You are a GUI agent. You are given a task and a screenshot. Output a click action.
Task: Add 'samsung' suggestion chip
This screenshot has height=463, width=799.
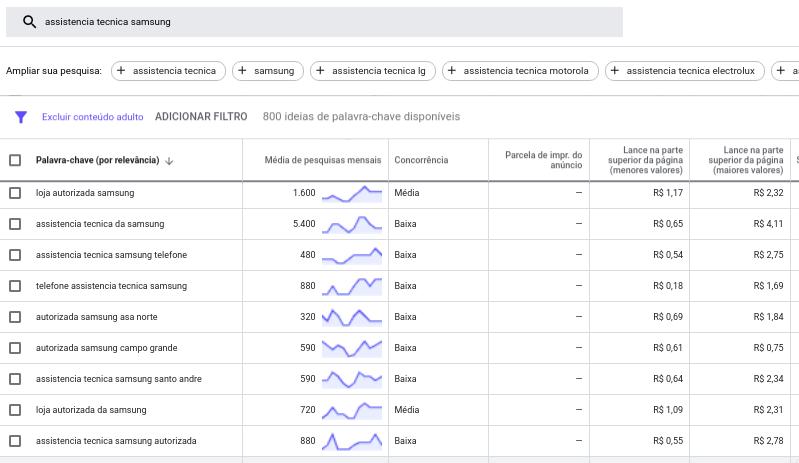point(268,71)
